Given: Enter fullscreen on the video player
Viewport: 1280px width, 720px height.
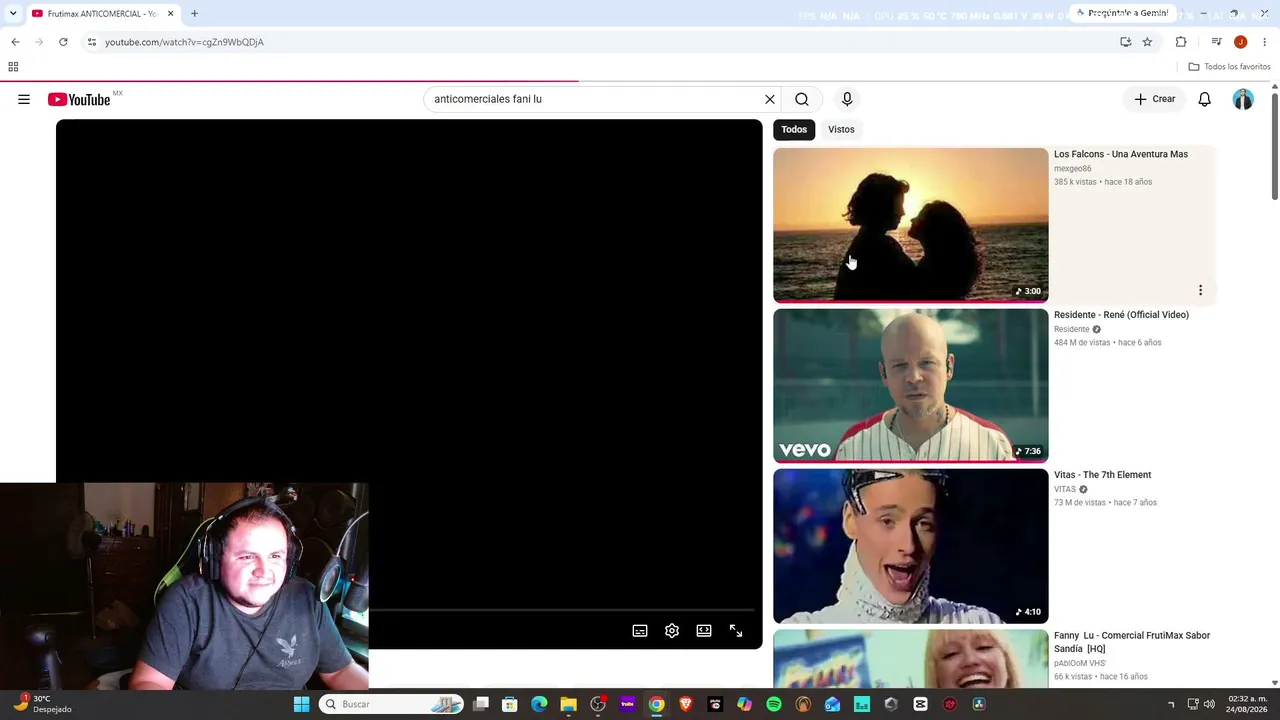Looking at the screenshot, I should (x=736, y=631).
